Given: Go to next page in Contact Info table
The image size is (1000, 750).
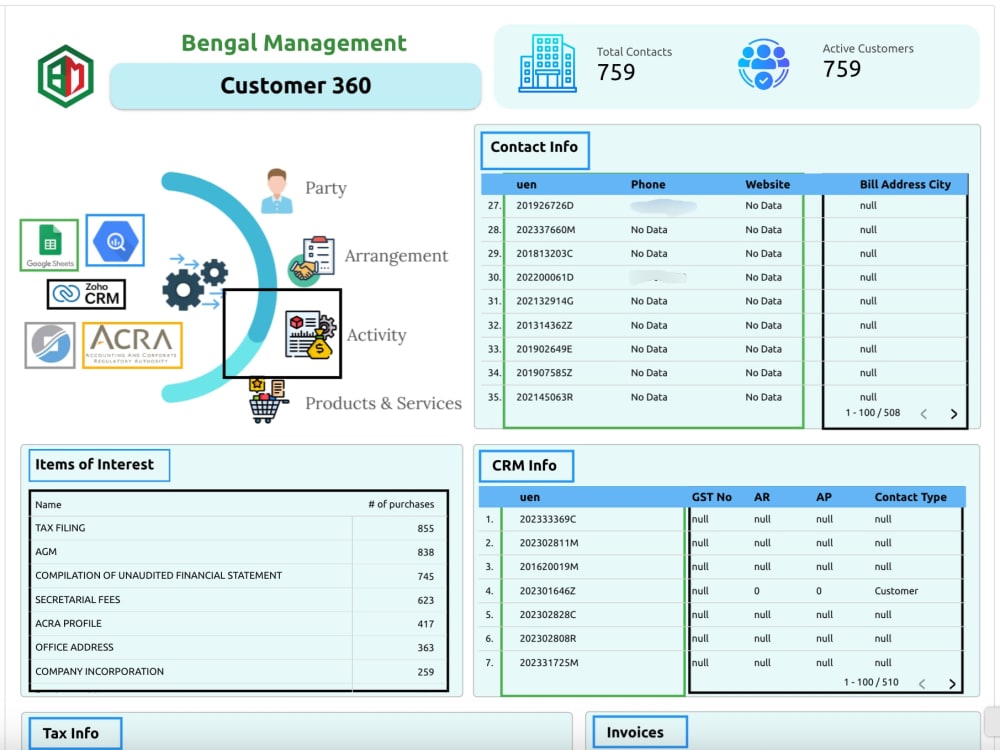Looking at the screenshot, I should click(953, 414).
